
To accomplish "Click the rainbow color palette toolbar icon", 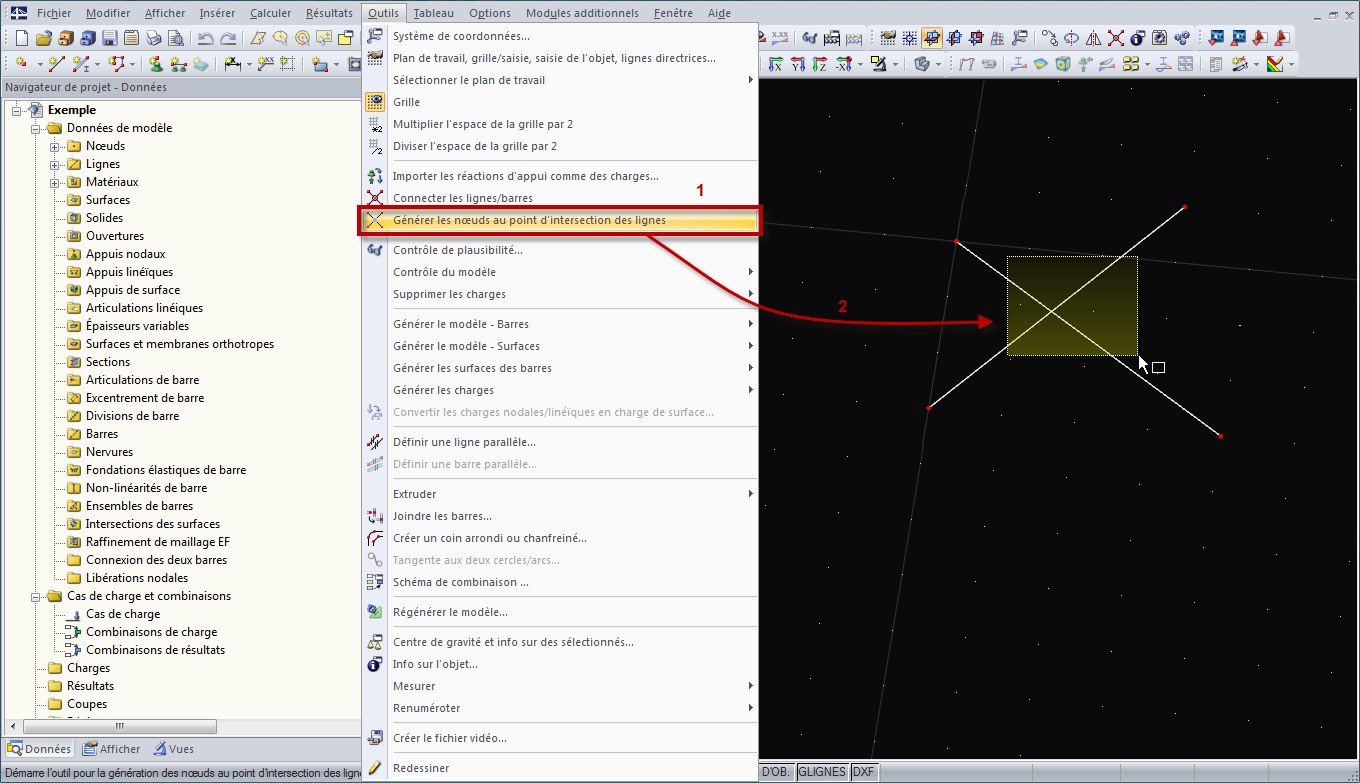I will coord(1274,64).
